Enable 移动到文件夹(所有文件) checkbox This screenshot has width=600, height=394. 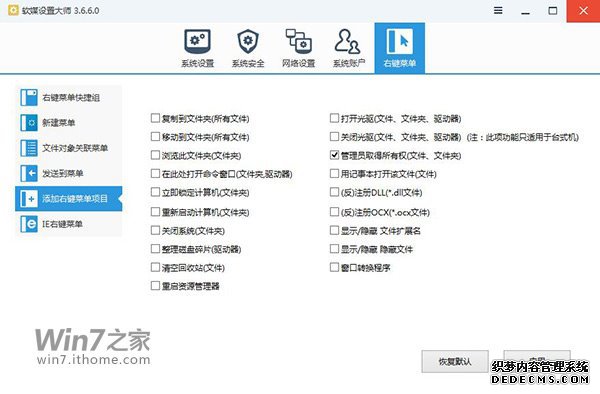point(155,136)
